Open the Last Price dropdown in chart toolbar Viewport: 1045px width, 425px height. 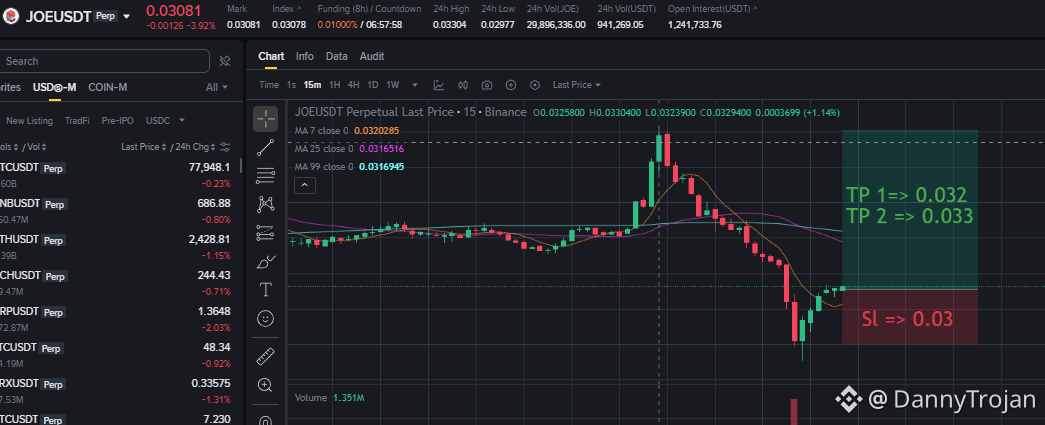point(576,85)
